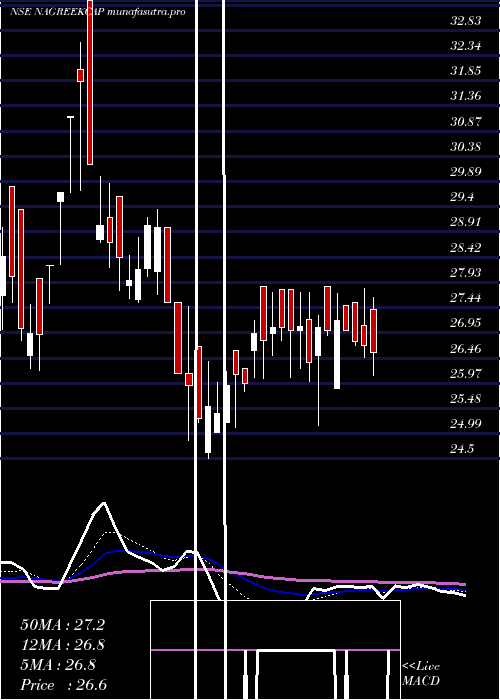Click the peak of the white MACD line
The height and width of the screenshot is (700, 500).
click(104, 503)
